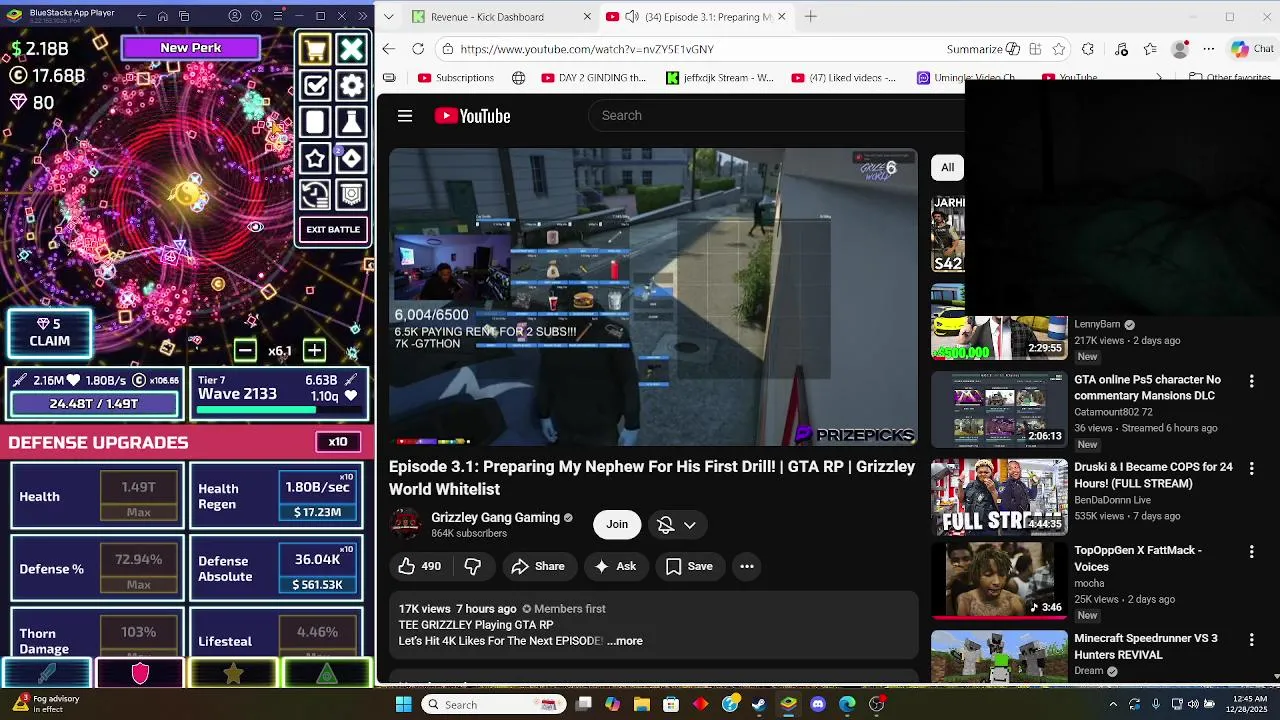The height and width of the screenshot is (720, 1280).
Task: Change the x10 upgrade multiplier
Action: tap(338, 442)
